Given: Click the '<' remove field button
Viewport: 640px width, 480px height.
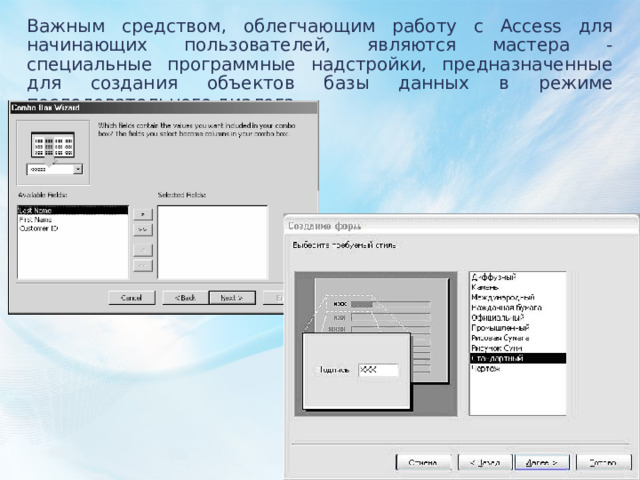Looking at the screenshot, I should 143,250.
